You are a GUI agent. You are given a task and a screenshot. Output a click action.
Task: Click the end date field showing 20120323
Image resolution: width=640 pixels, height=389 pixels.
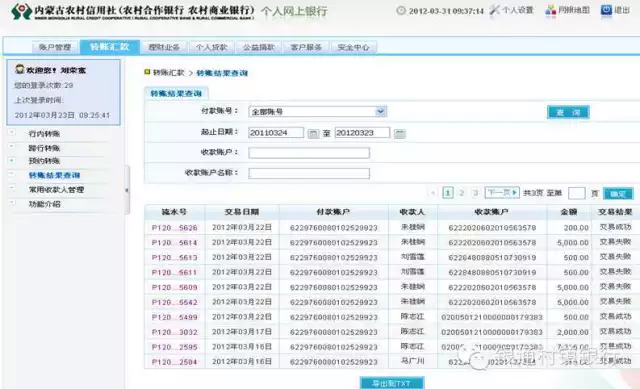[362, 133]
